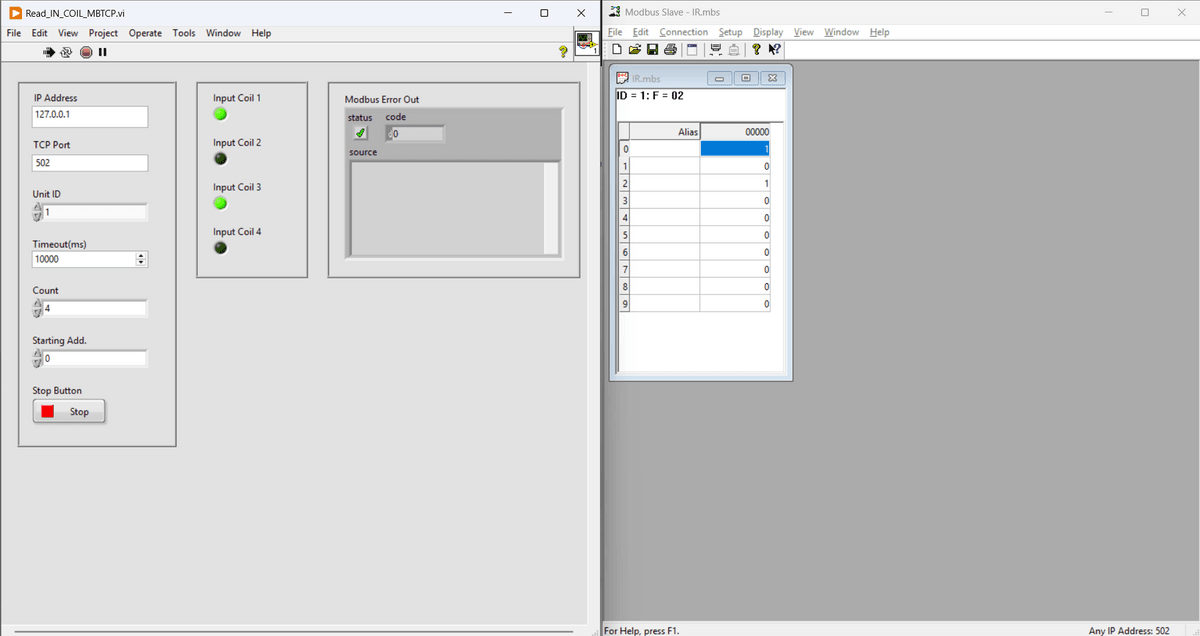Click the Unit ID increment arrows
The width and height of the screenshot is (1200, 636).
(x=38, y=212)
